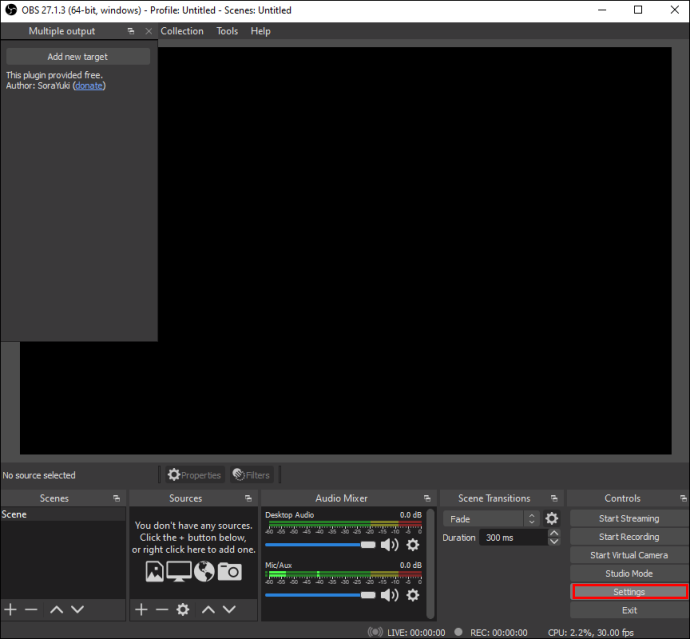This screenshot has height=639, width=690.
Task: Select the Scene item in Scenes list
Action: tap(63, 514)
